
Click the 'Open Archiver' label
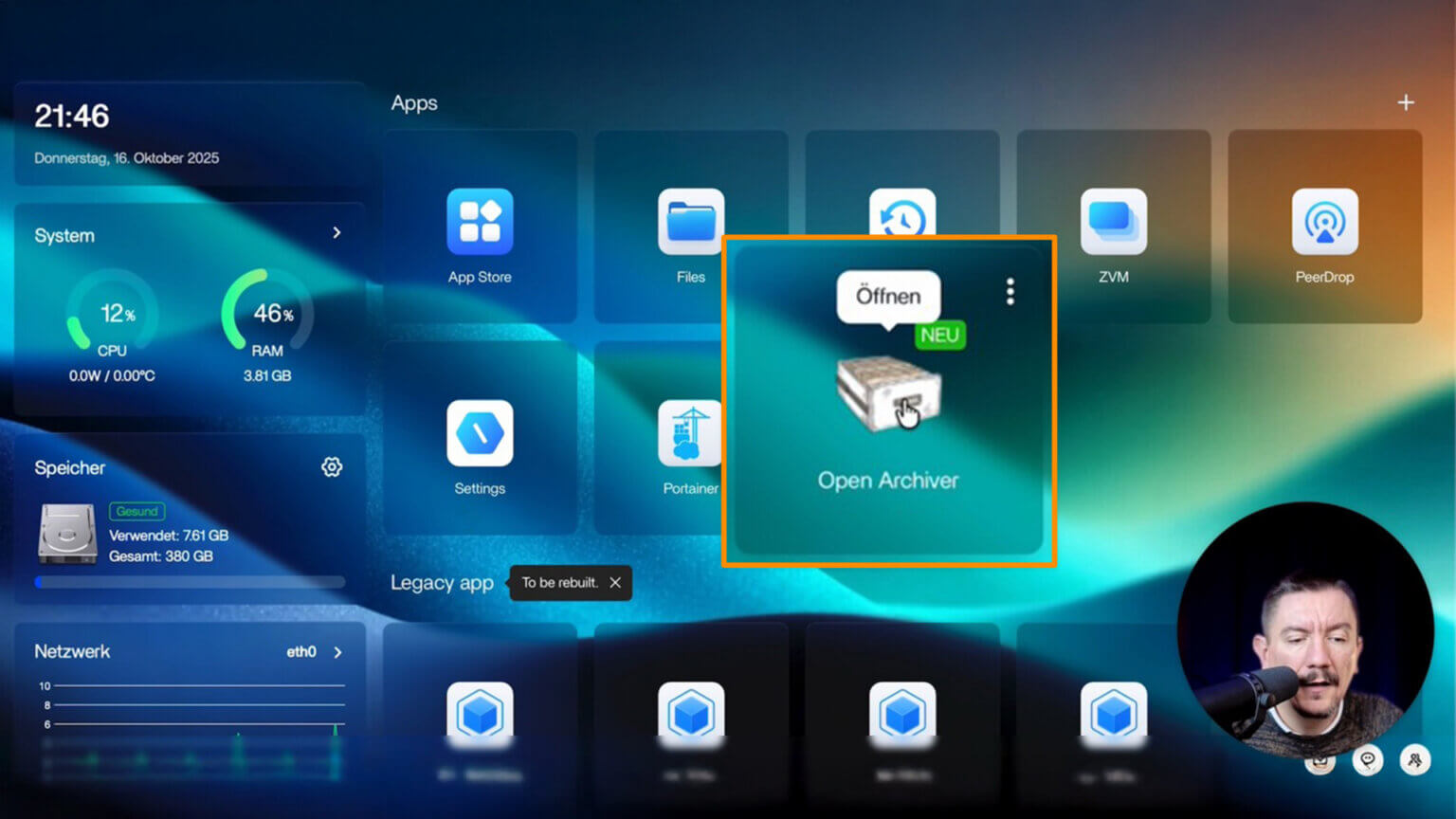(x=888, y=481)
